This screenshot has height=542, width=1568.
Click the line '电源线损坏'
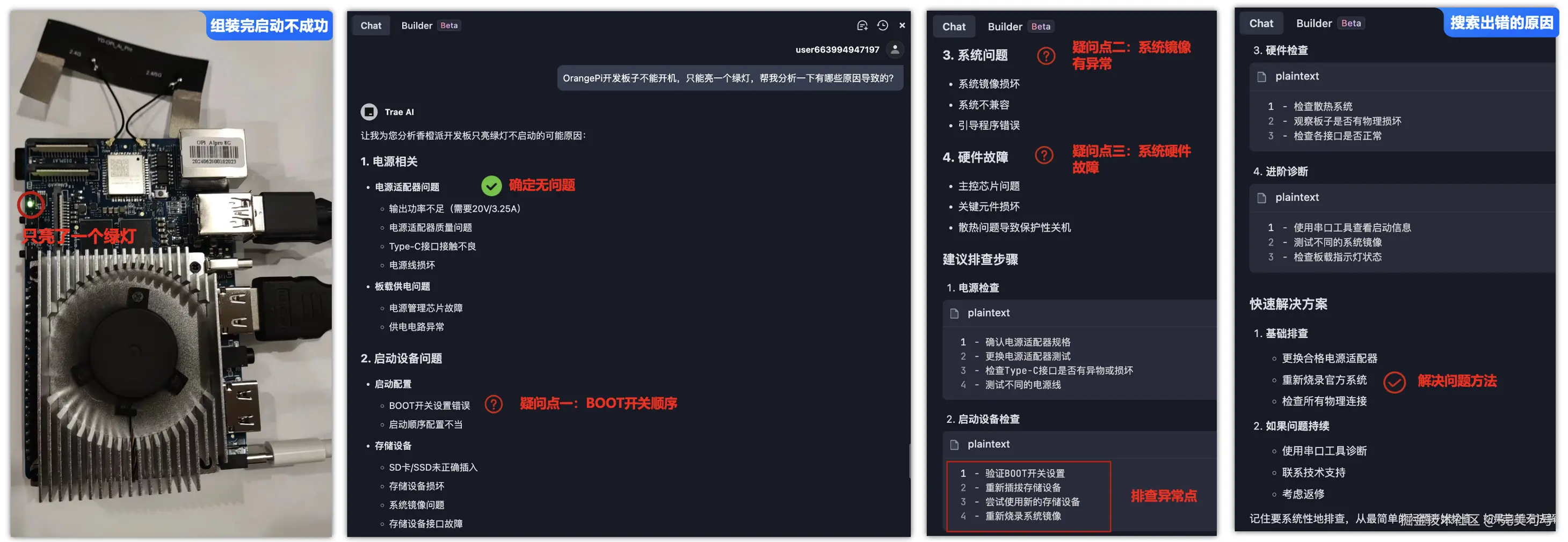click(x=411, y=265)
